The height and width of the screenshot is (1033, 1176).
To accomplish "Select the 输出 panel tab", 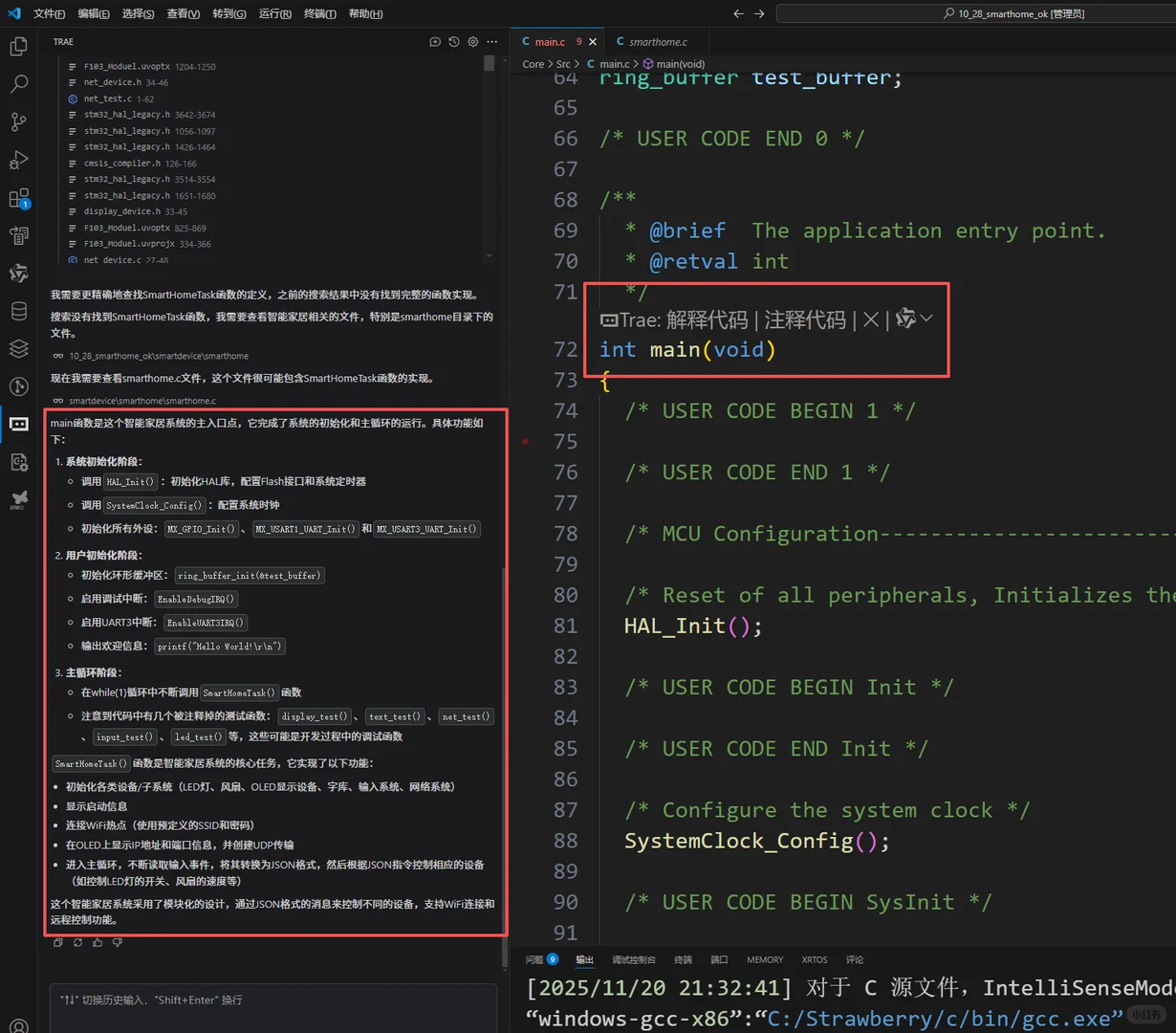I will point(584,959).
